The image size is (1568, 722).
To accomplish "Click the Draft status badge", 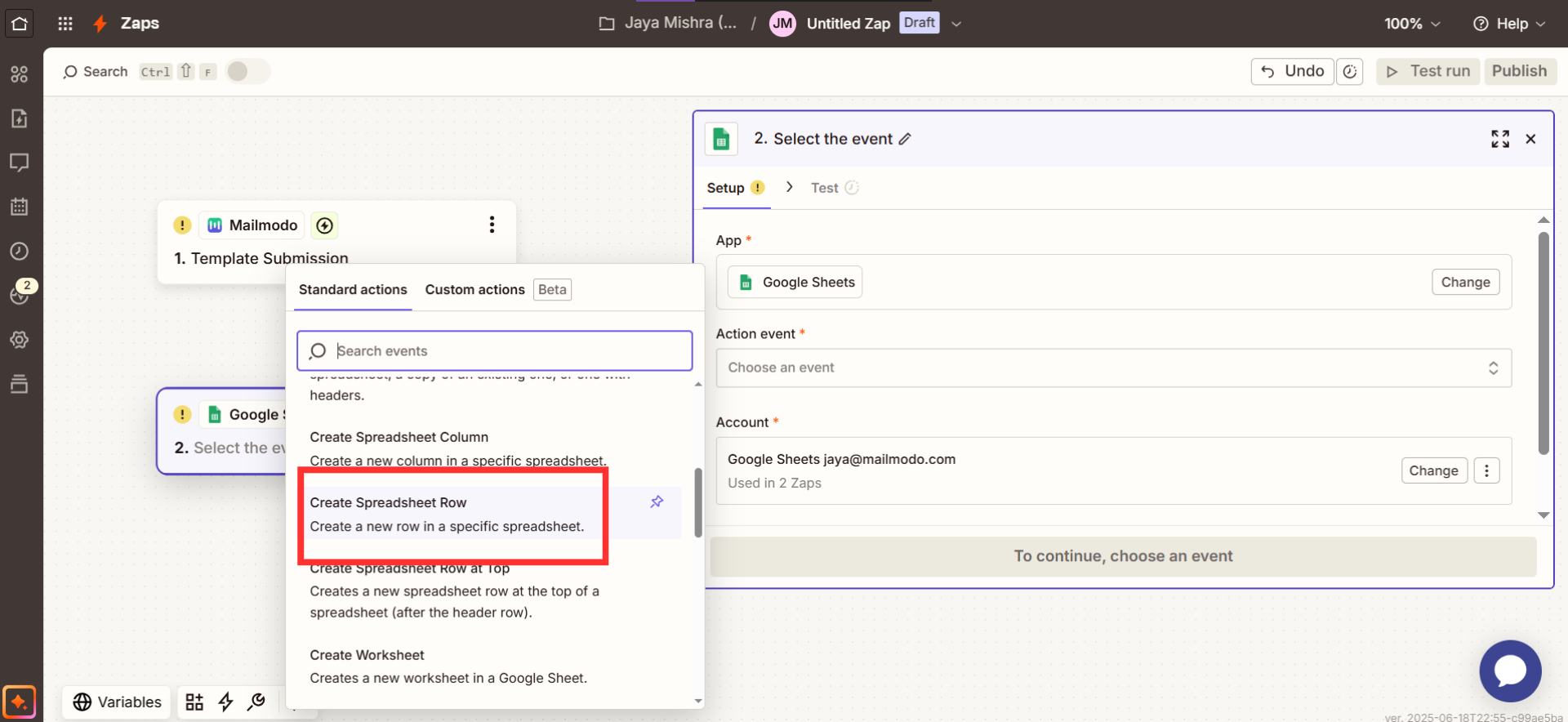I will [920, 23].
